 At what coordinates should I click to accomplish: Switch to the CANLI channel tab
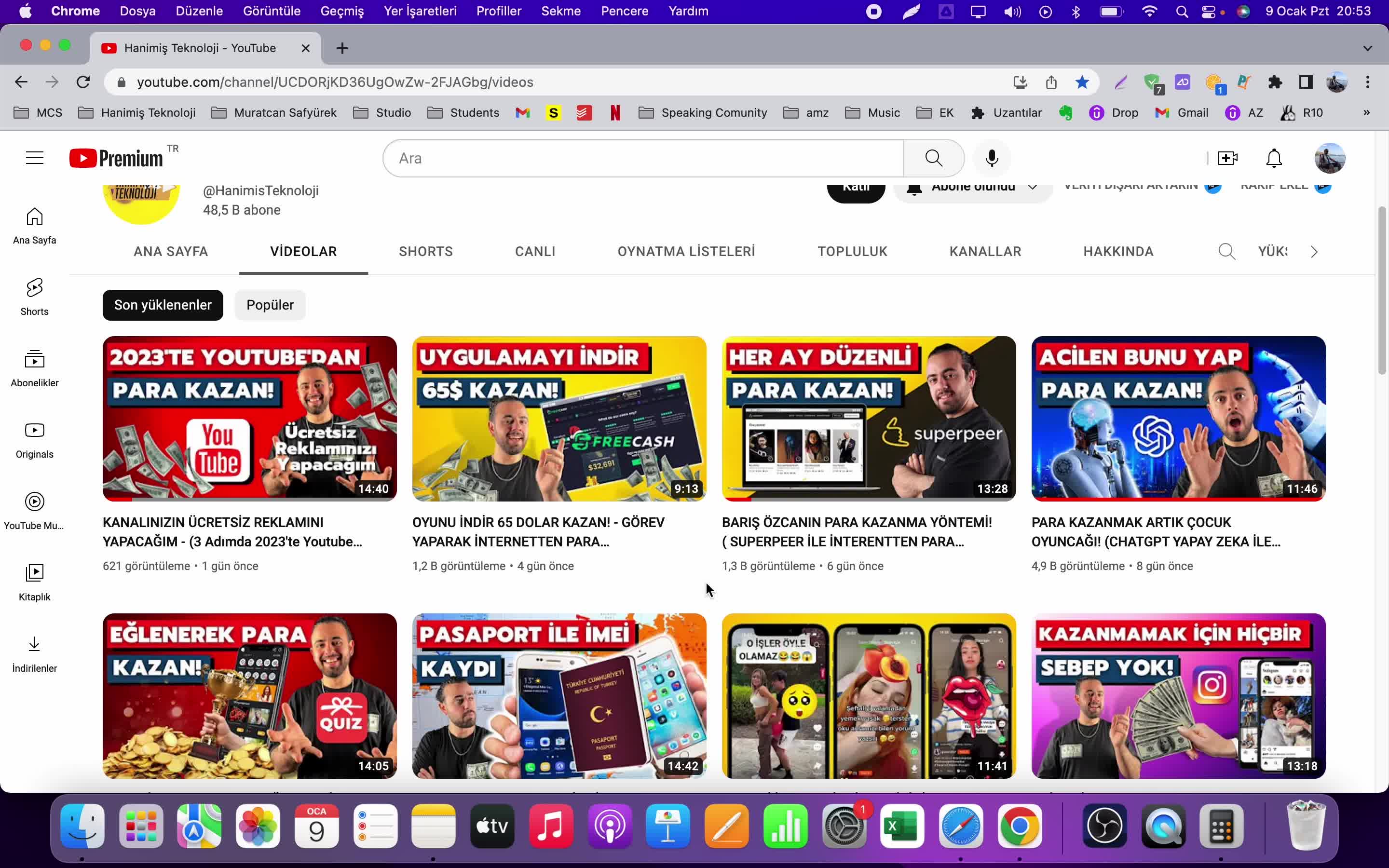(535, 251)
